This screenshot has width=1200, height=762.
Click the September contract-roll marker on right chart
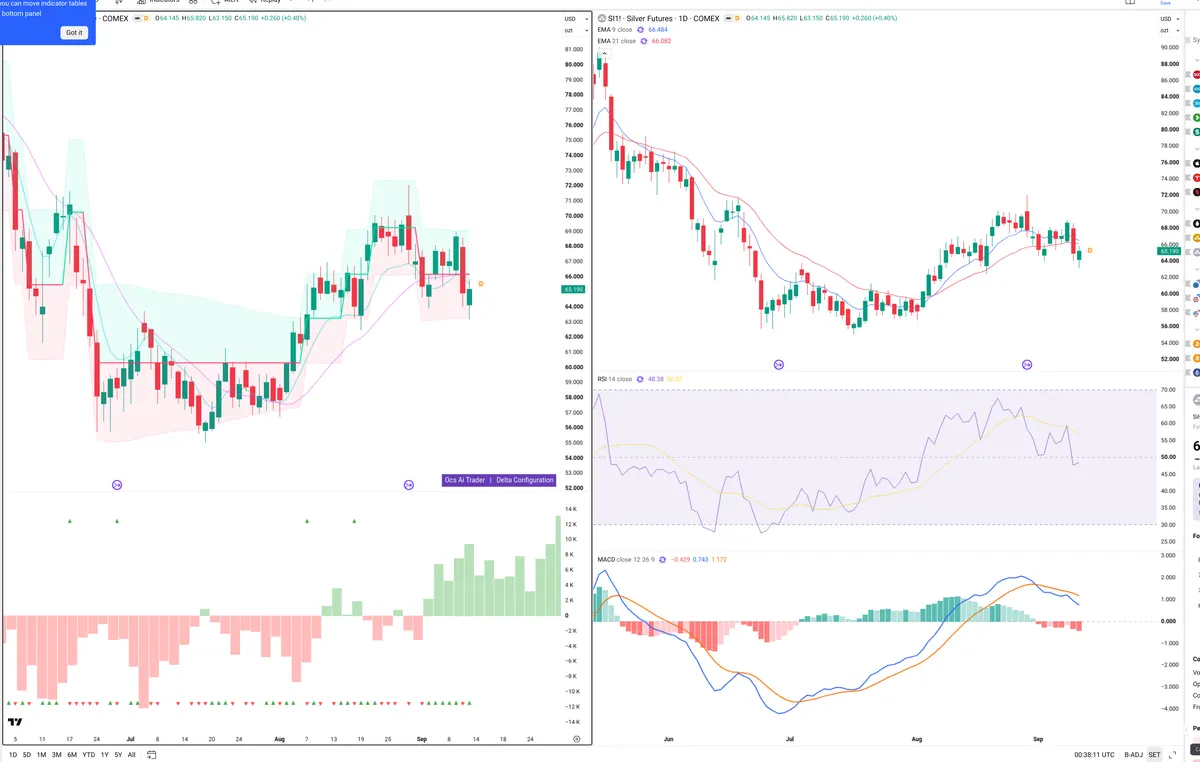1026,365
